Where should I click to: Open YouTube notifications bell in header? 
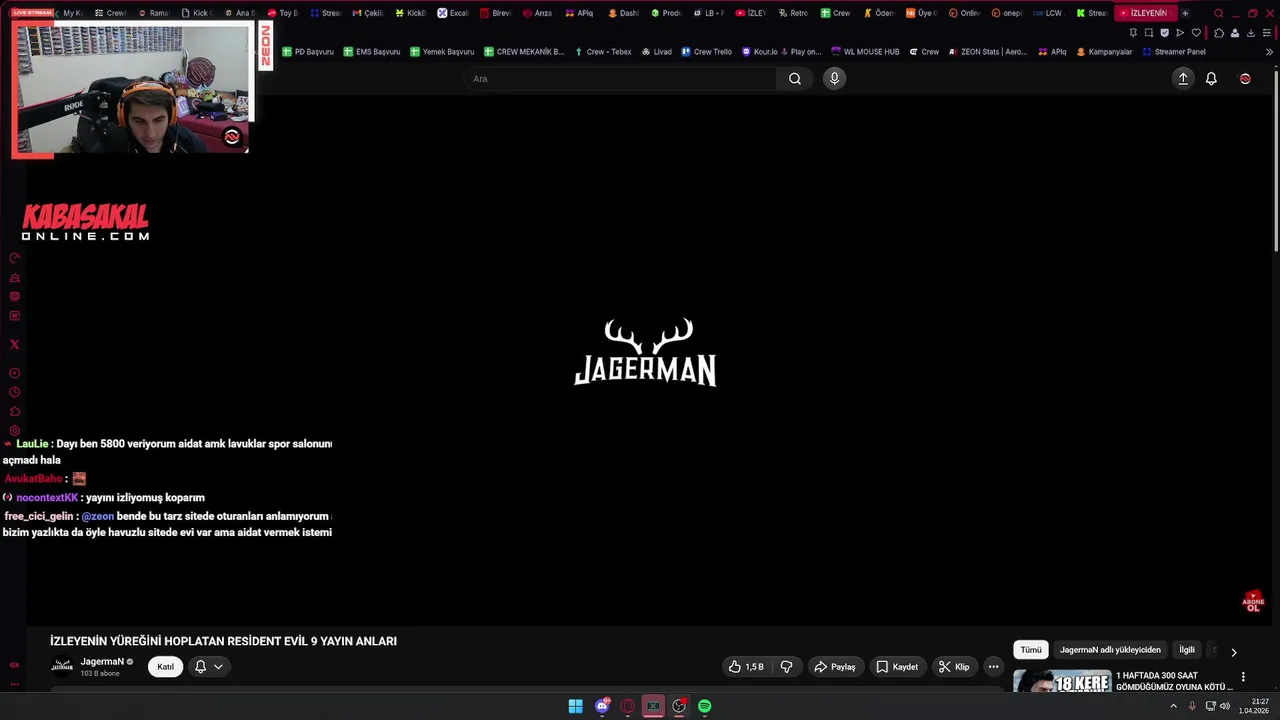click(1211, 79)
